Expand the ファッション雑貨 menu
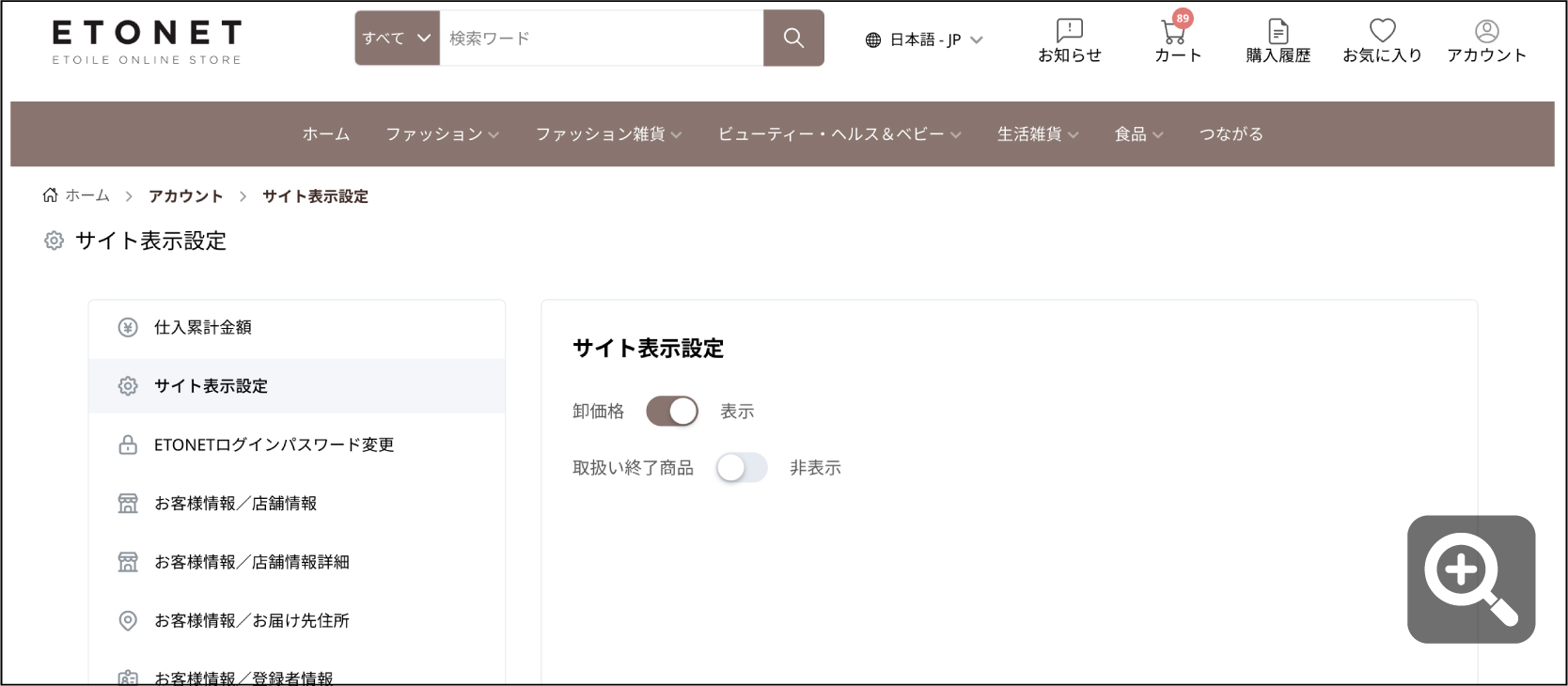Image resolution: width=1568 pixels, height=686 pixels. pyautogui.click(x=608, y=134)
